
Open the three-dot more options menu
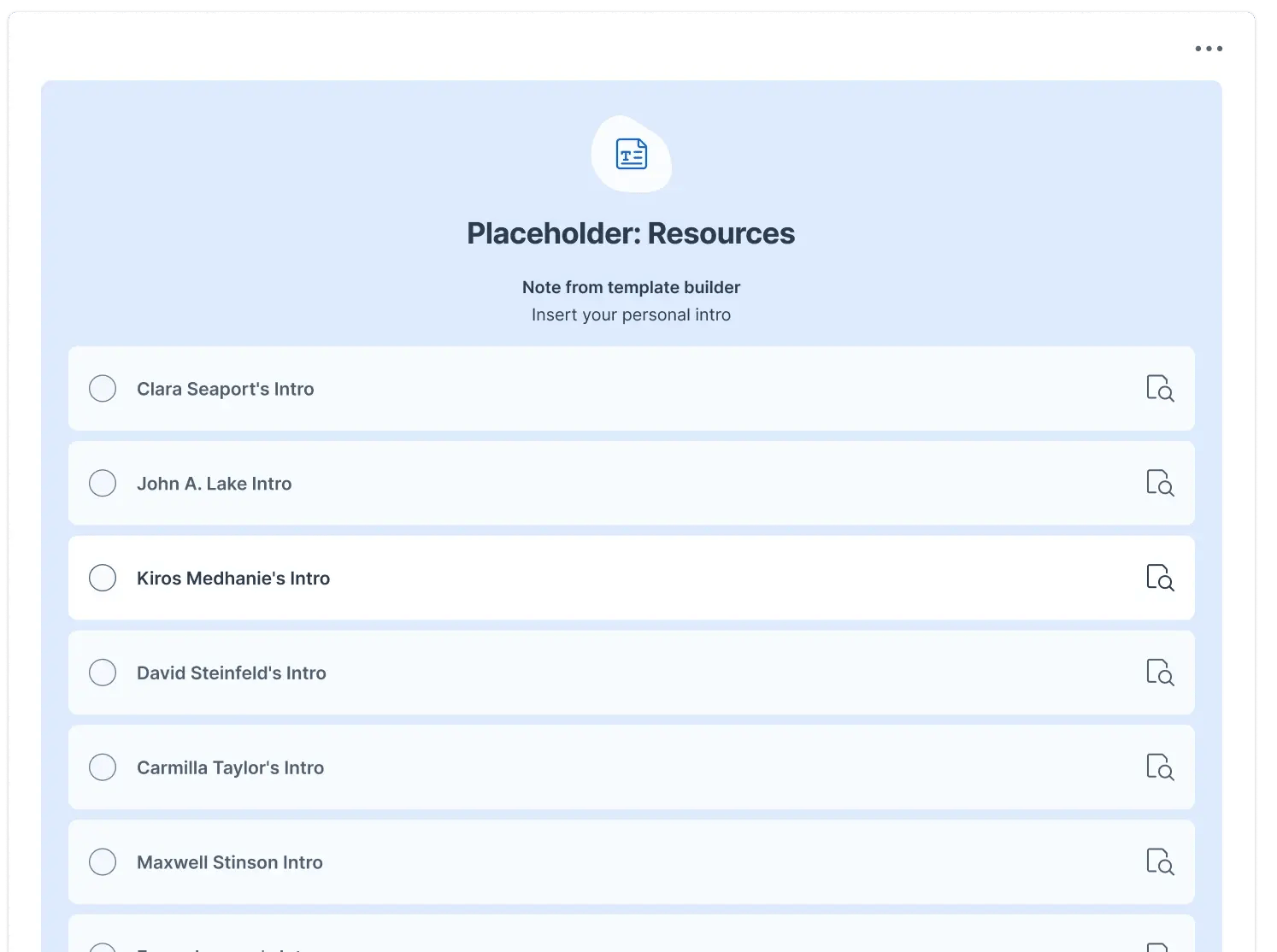pos(1209,49)
